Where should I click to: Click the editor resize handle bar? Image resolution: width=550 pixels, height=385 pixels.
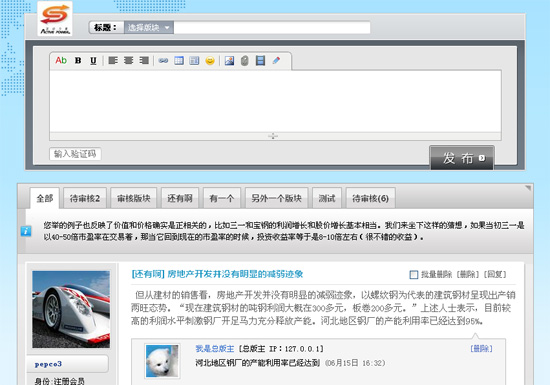(275, 136)
